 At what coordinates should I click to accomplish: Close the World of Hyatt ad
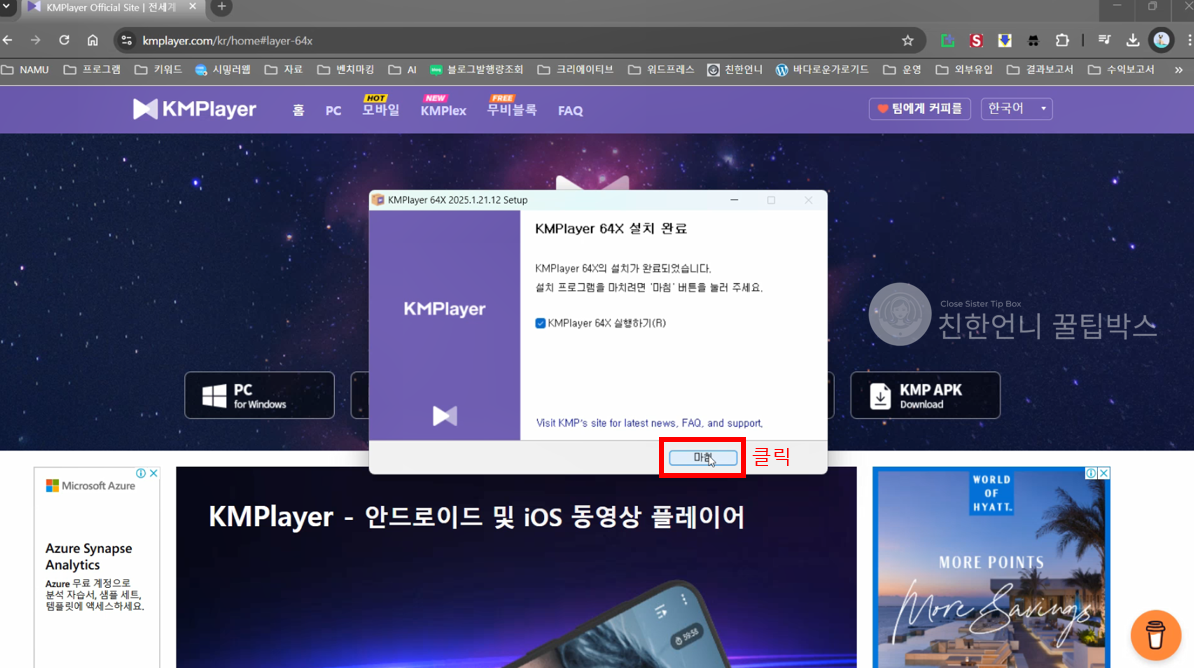coord(1104,473)
